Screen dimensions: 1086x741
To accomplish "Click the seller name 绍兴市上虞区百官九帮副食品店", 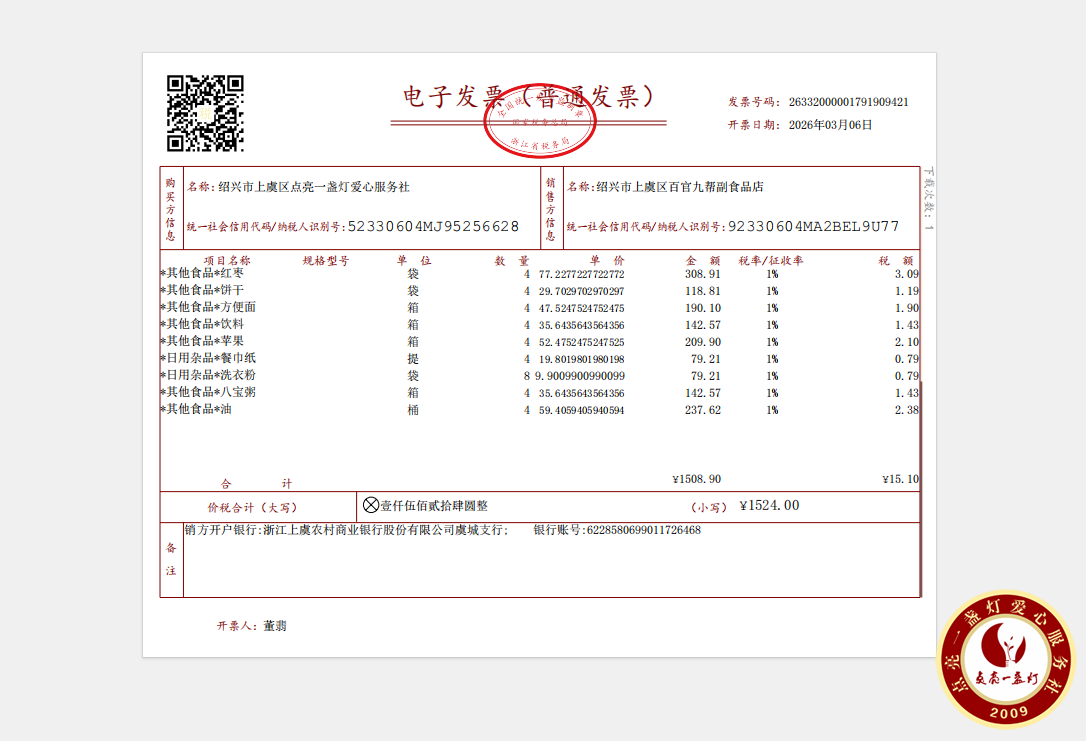I will pos(679,187).
